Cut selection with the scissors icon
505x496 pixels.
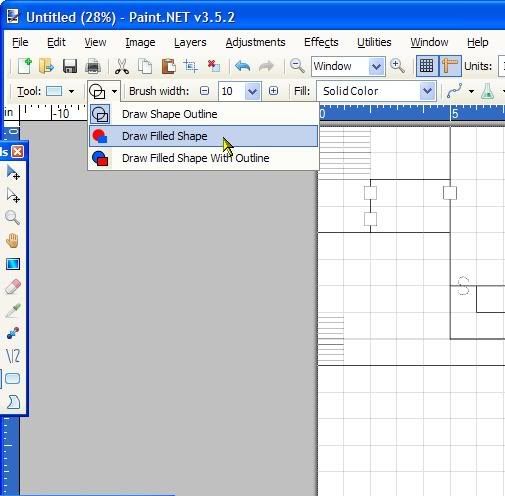click(x=122, y=66)
